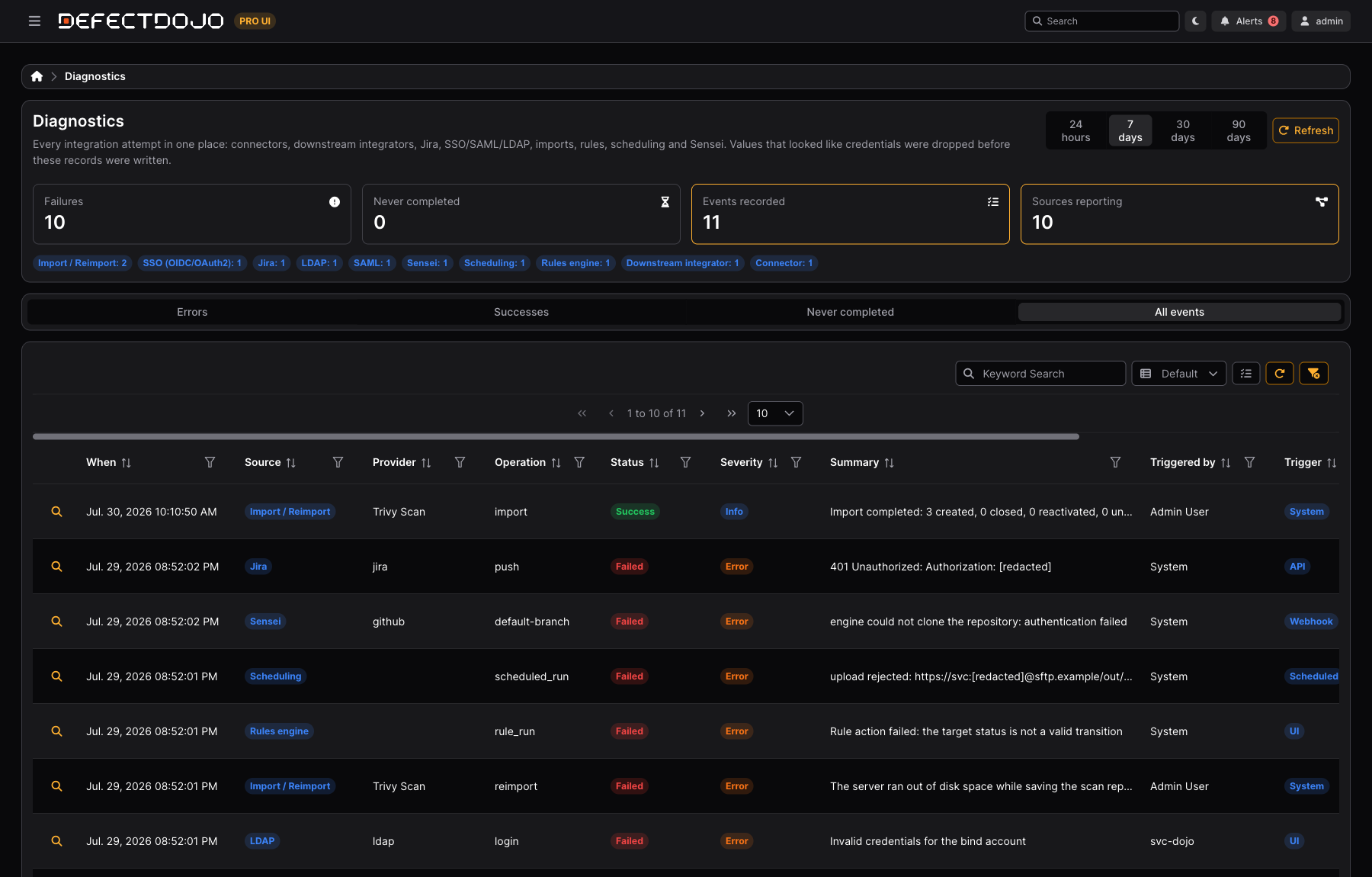Sort by the Triggered by column
1372x877 pixels.
(1226, 463)
